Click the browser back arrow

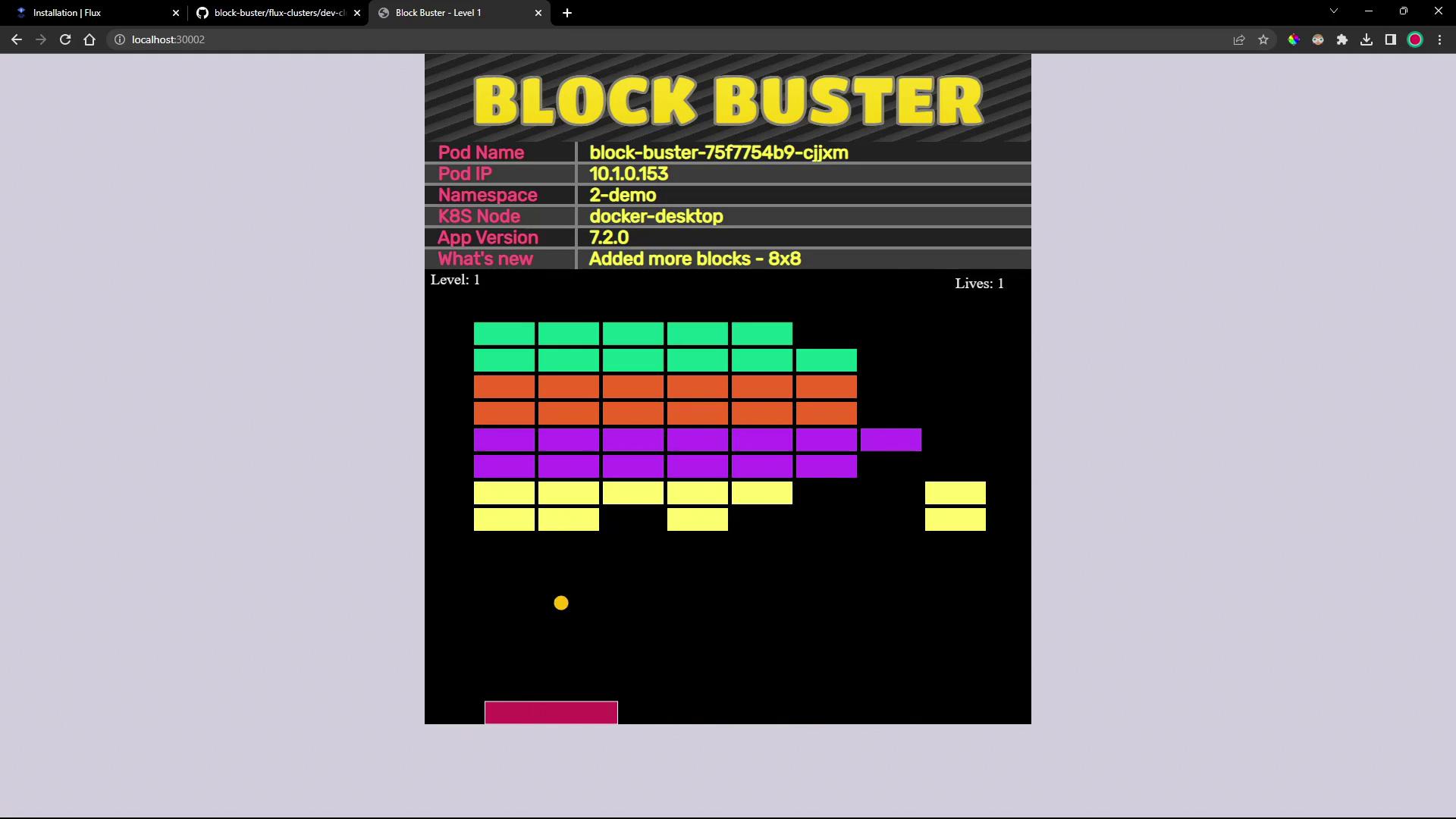click(16, 39)
